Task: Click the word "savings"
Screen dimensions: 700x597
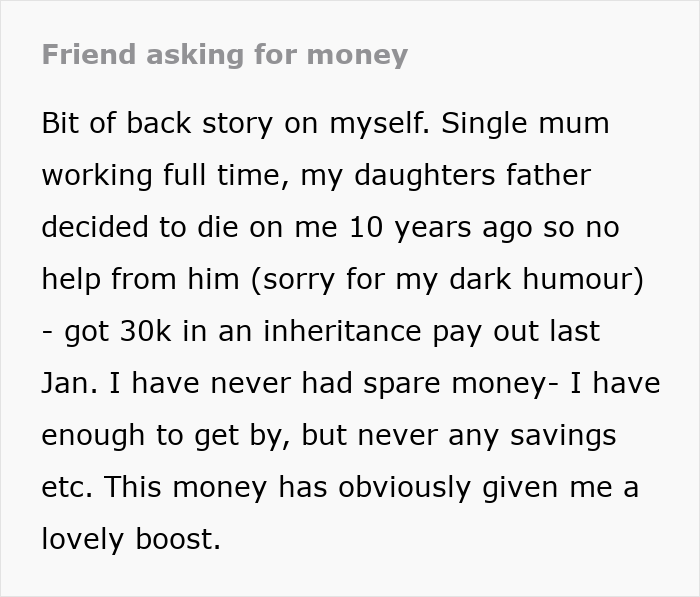Action: (x=560, y=436)
